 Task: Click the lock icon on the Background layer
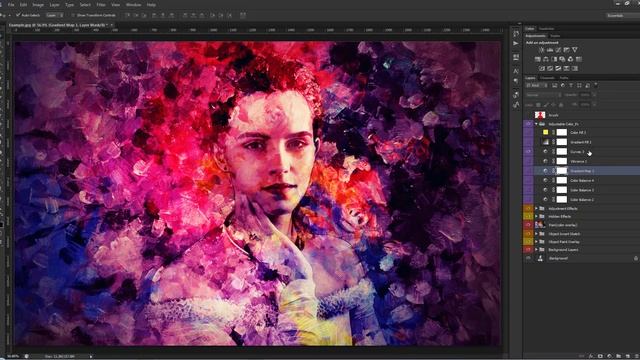[636, 258]
